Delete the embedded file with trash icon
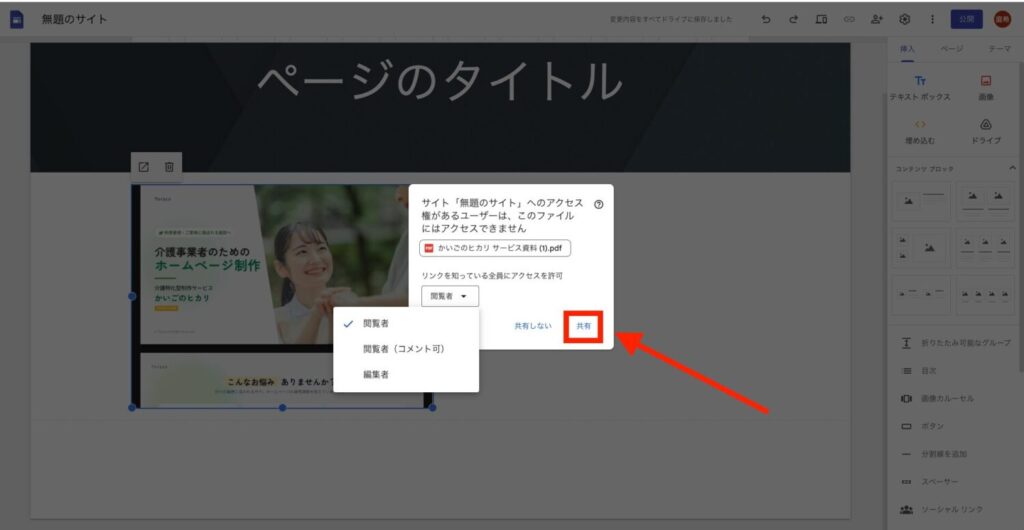Viewport: 1024px width, 530px height. (169, 167)
